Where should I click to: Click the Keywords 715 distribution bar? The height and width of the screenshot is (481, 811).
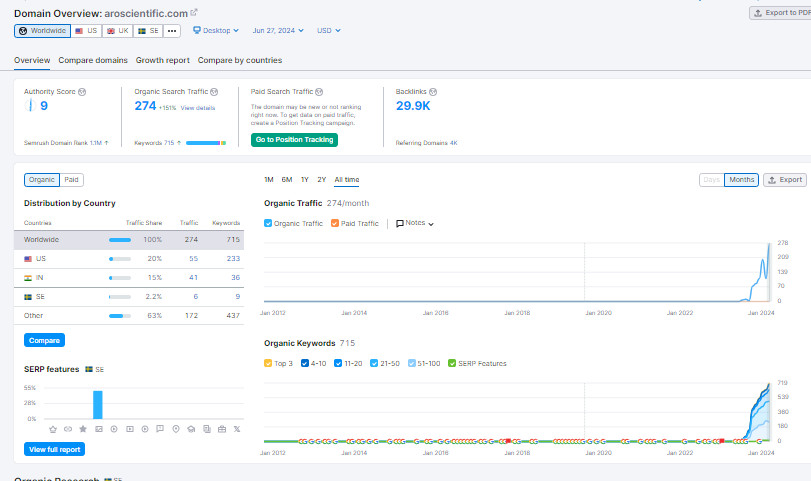(x=206, y=143)
